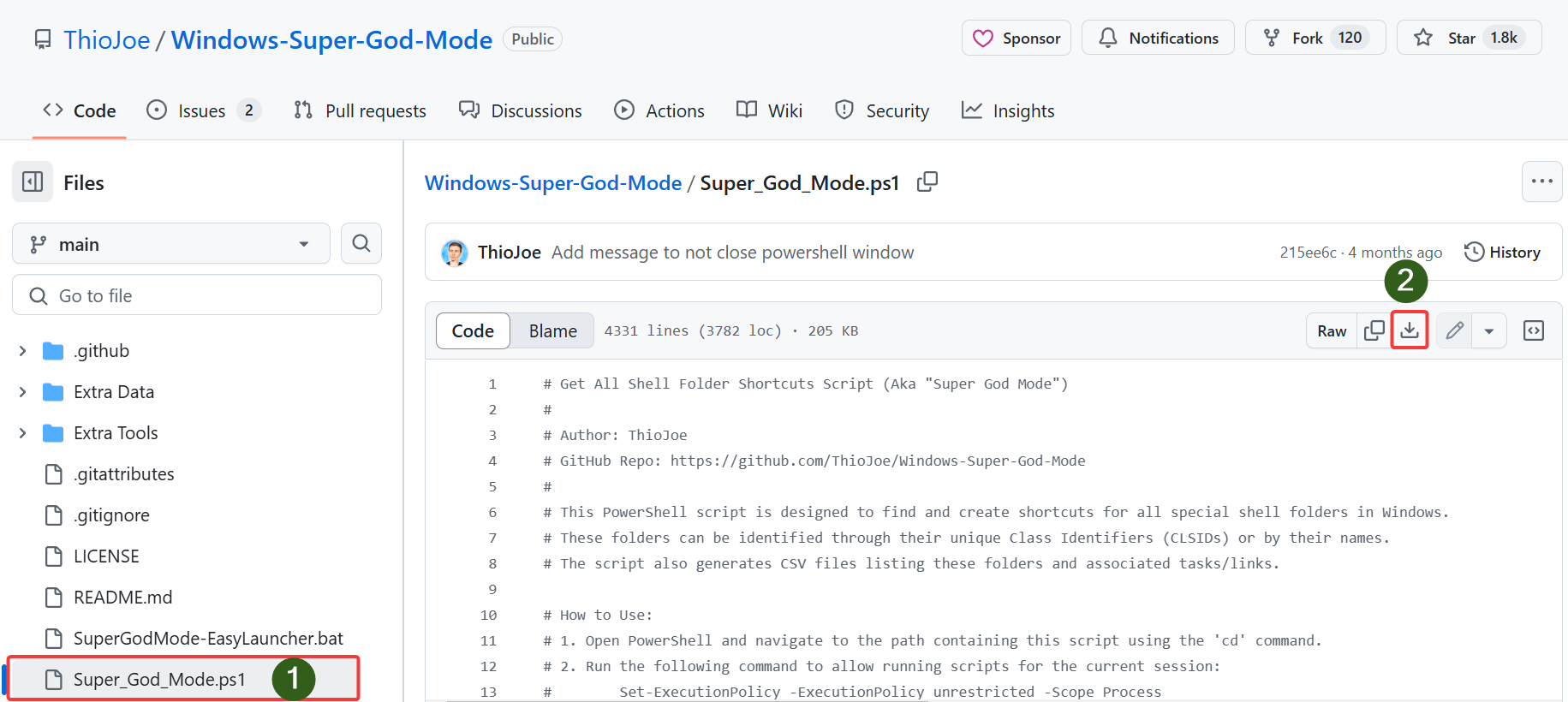Switch to the Code tab

(80, 110)
